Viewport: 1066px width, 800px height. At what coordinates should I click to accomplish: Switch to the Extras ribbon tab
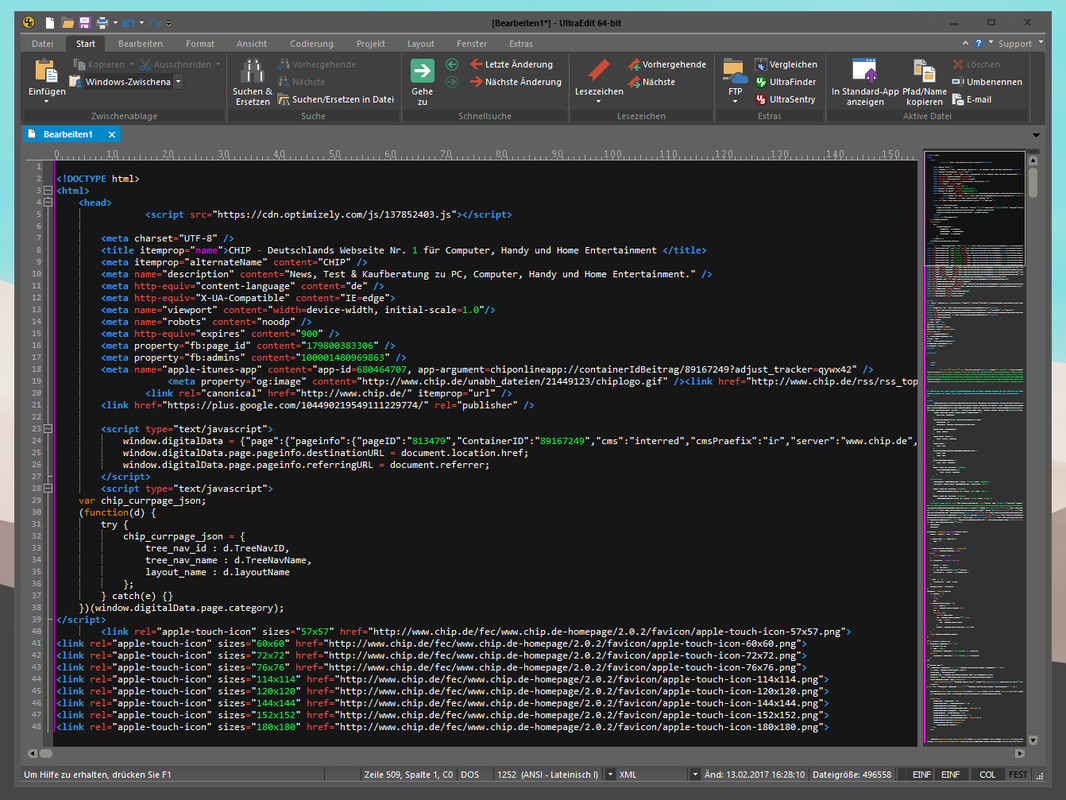521,44
